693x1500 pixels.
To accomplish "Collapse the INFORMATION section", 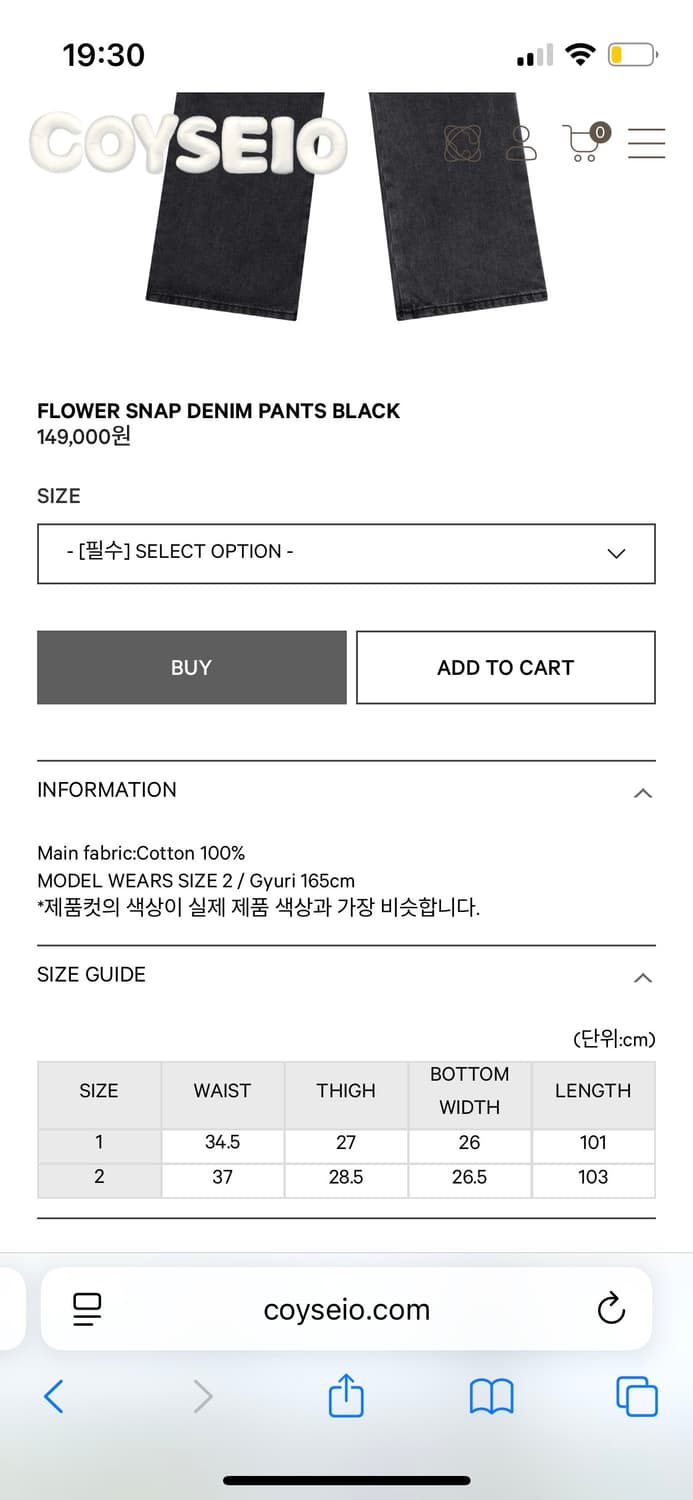I will click(x=643, y=792).
